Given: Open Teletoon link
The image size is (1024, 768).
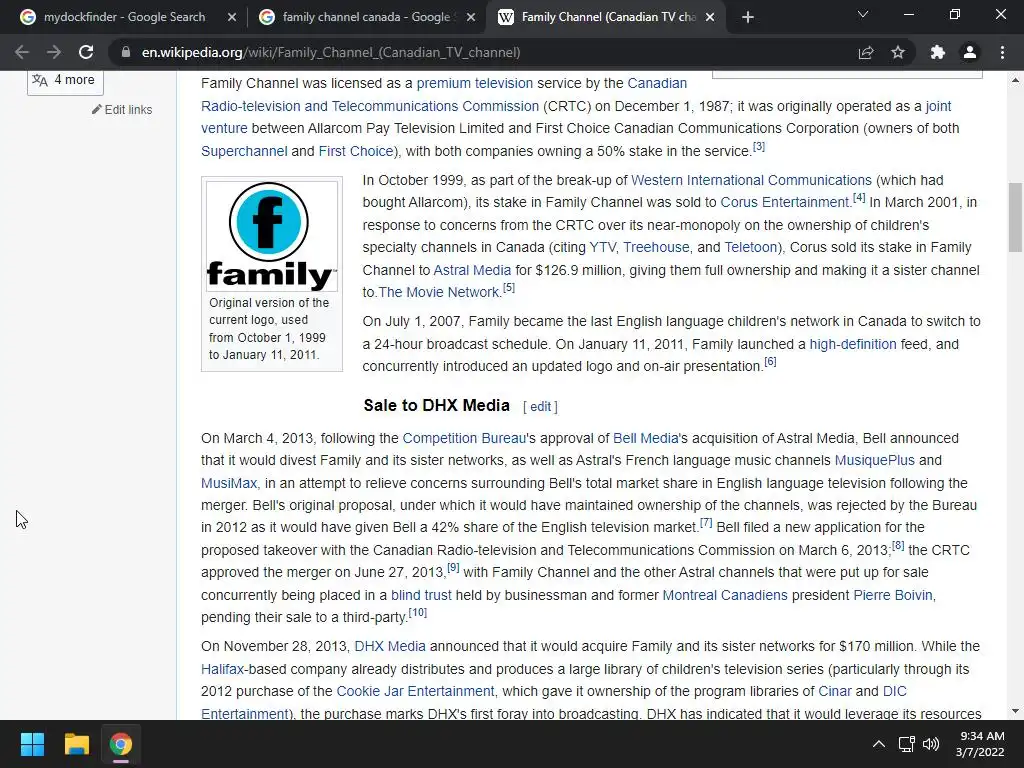Looking at the screenshot, I should [x=751, y=248].
